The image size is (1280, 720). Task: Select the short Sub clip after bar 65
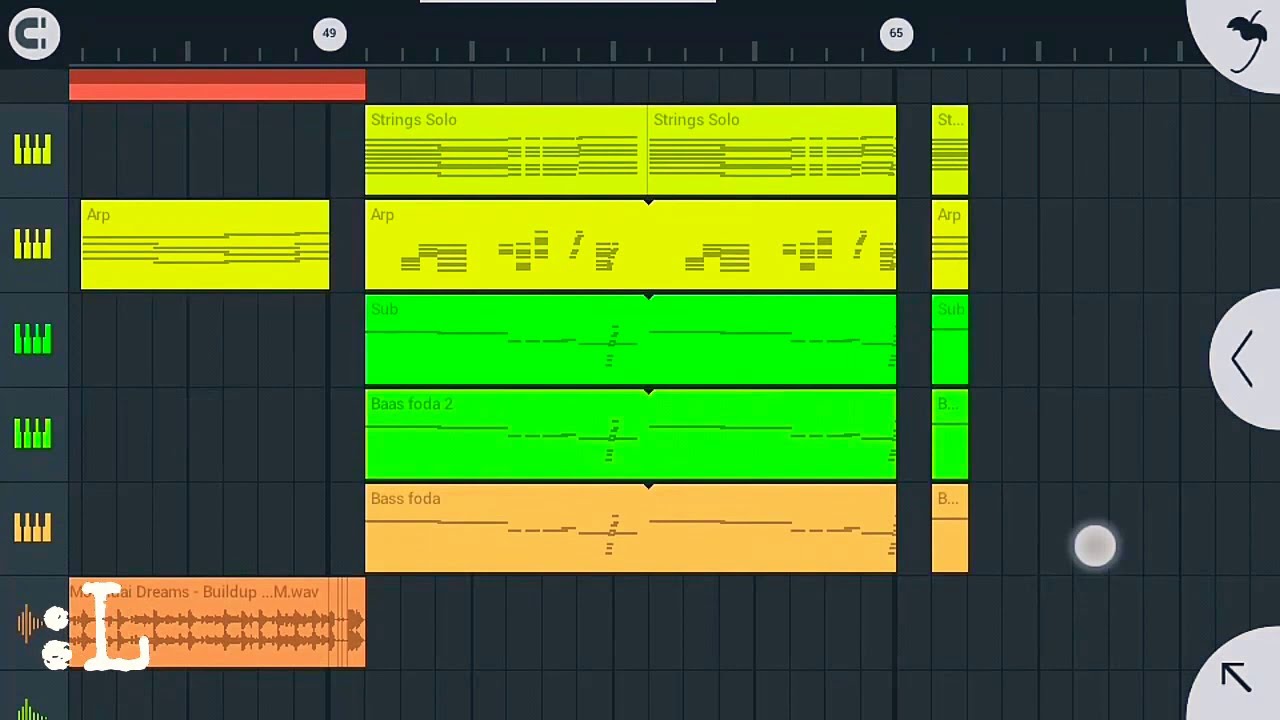(950, 340)
